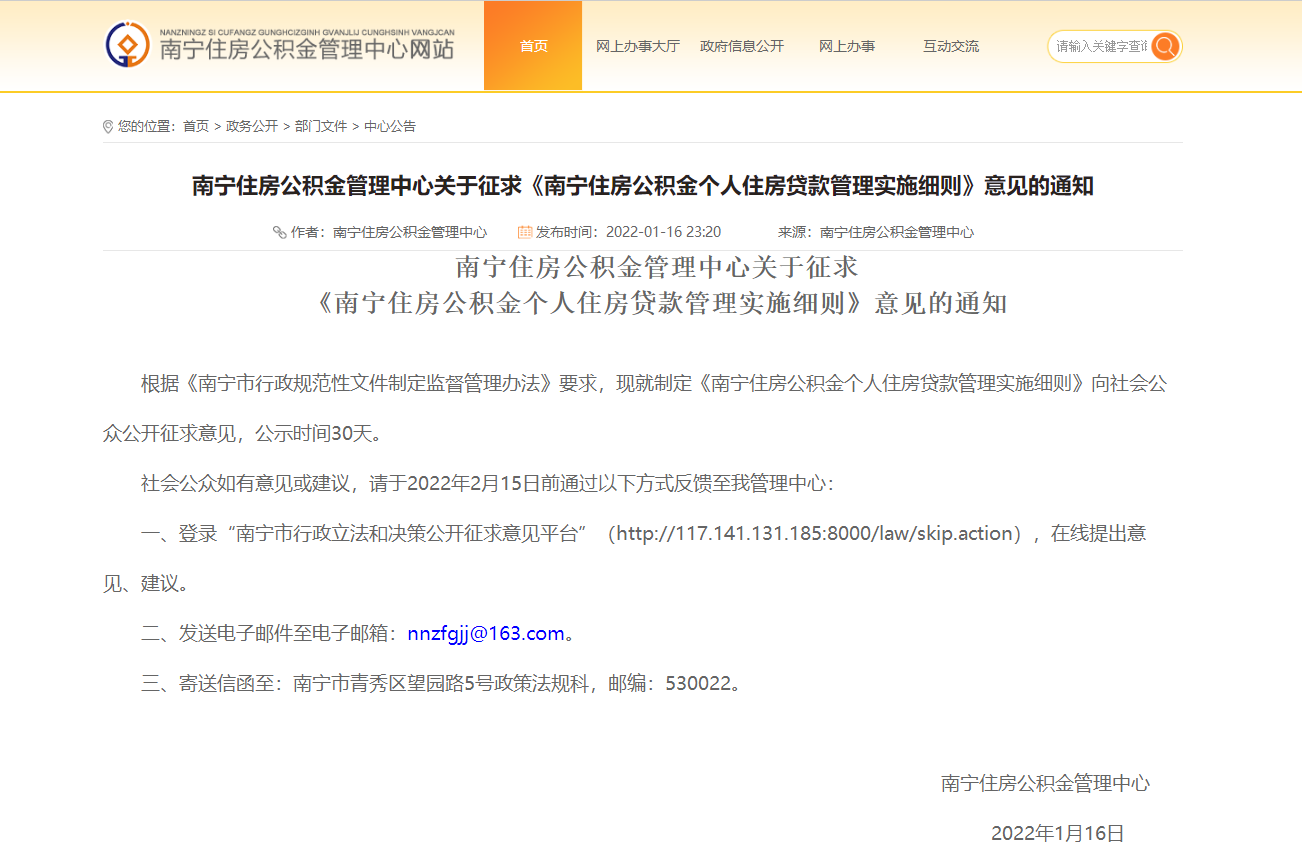The width and height of the screenshot is (1302, 866).
Task: Click the calendar icon beside 发布时间
Action: tap(525, 232)
